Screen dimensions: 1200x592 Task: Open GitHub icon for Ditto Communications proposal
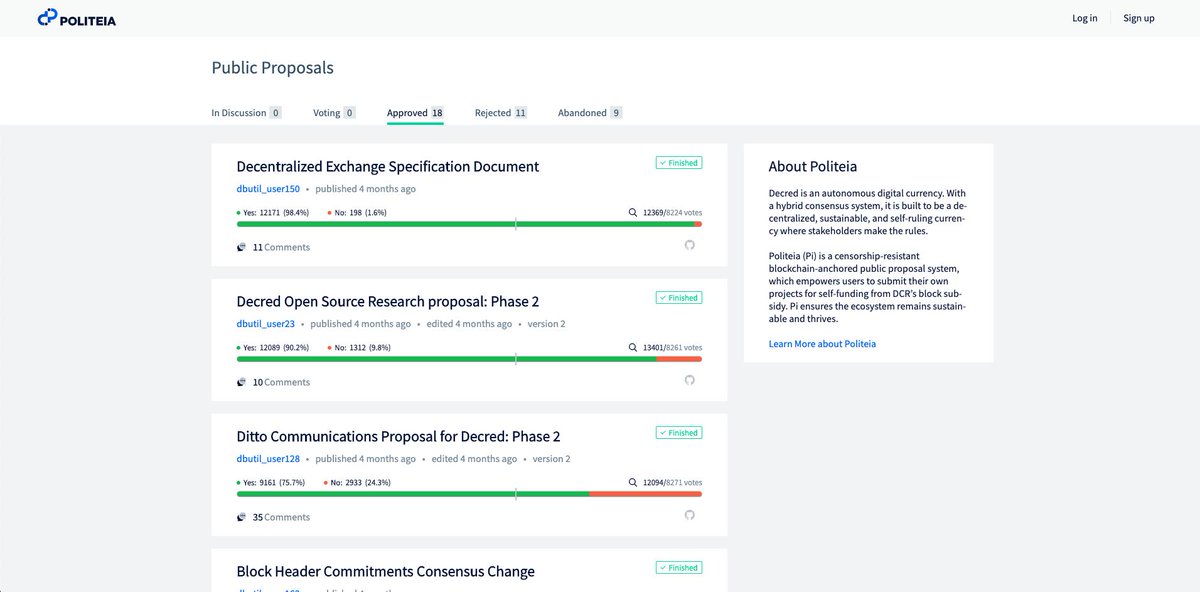click(689, 515)
